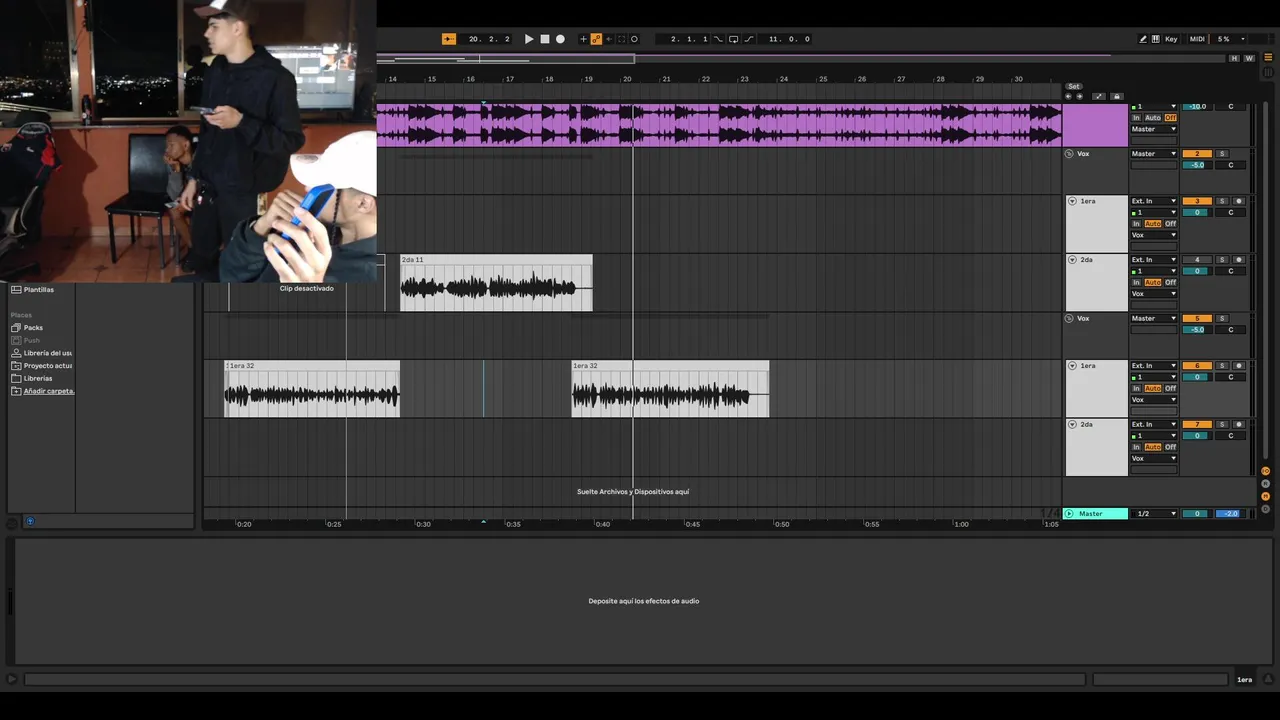Jump to the next locator arrow
This screenshot has width=1280, height=720.
coord(1079,96)
